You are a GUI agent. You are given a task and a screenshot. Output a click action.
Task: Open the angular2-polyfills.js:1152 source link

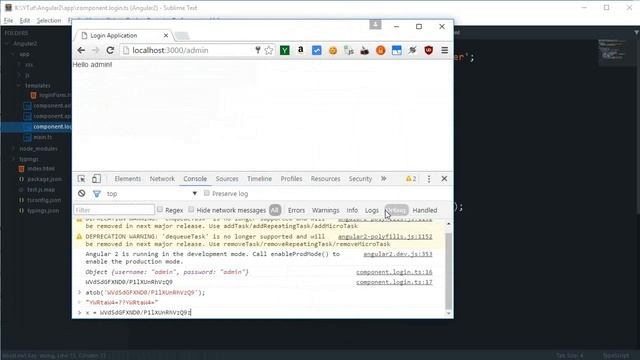point(385,236)
